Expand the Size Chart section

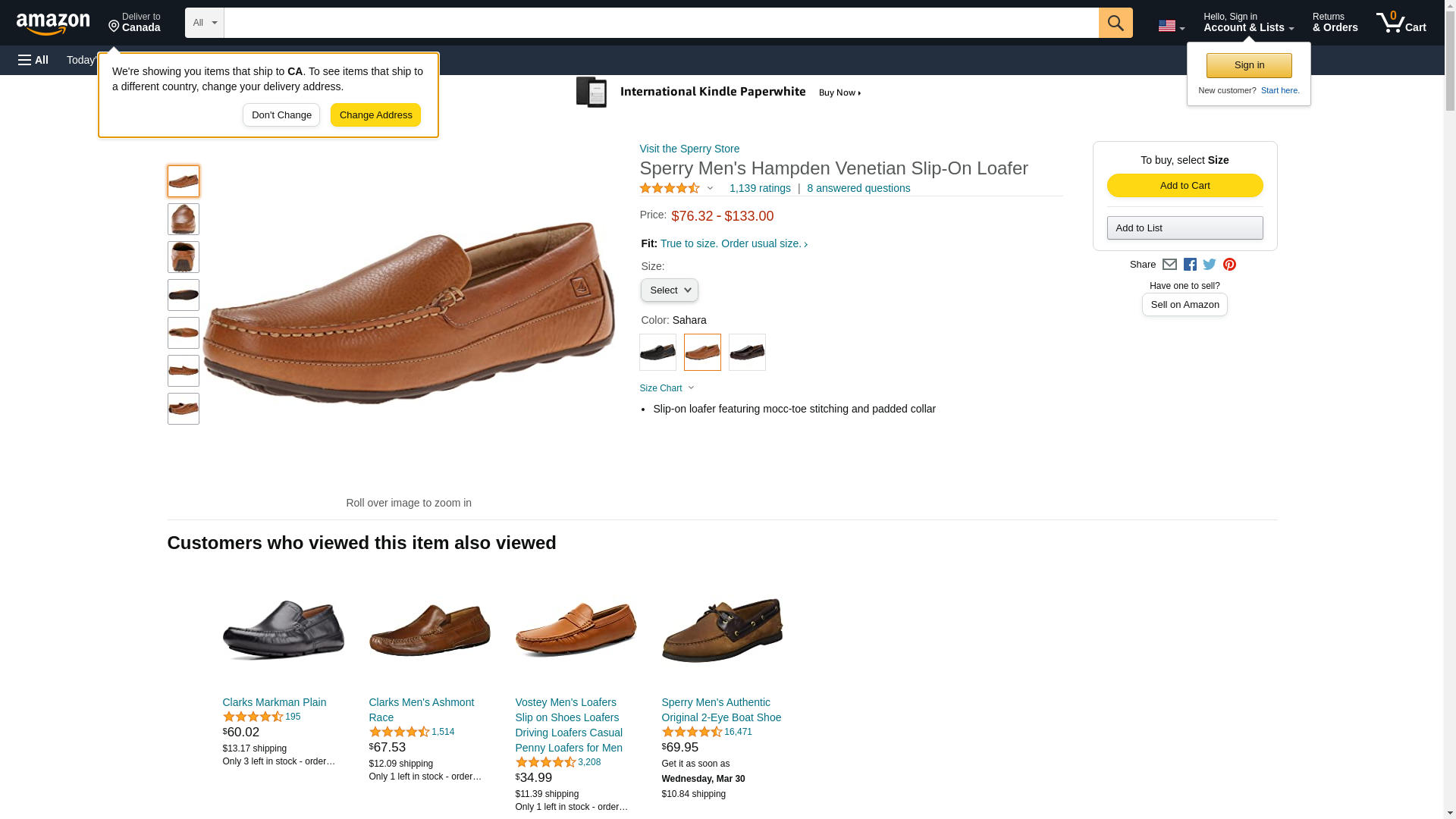click(666, 388)
